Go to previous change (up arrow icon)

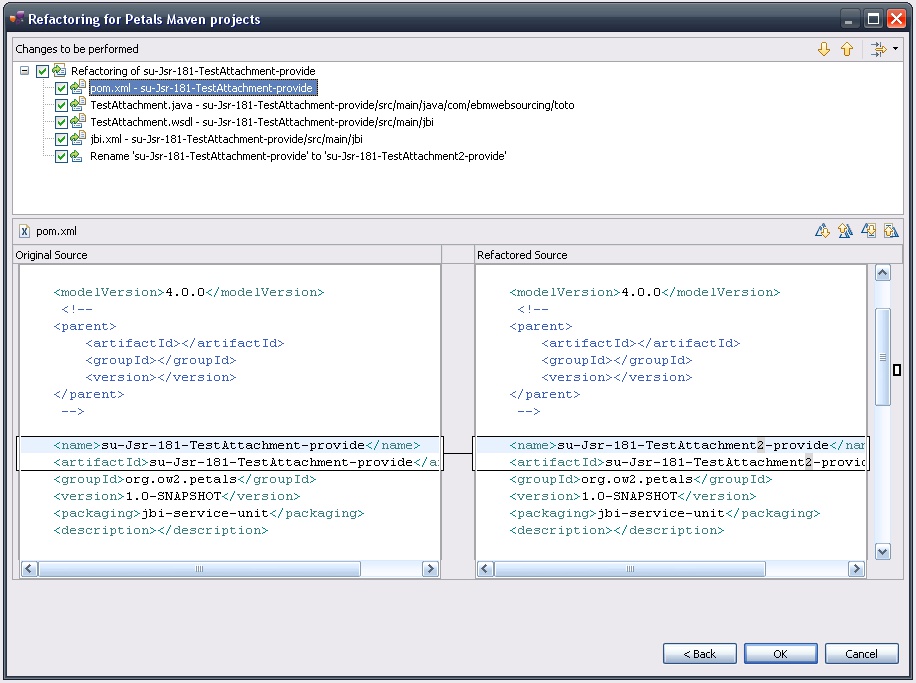pos(847,49)
